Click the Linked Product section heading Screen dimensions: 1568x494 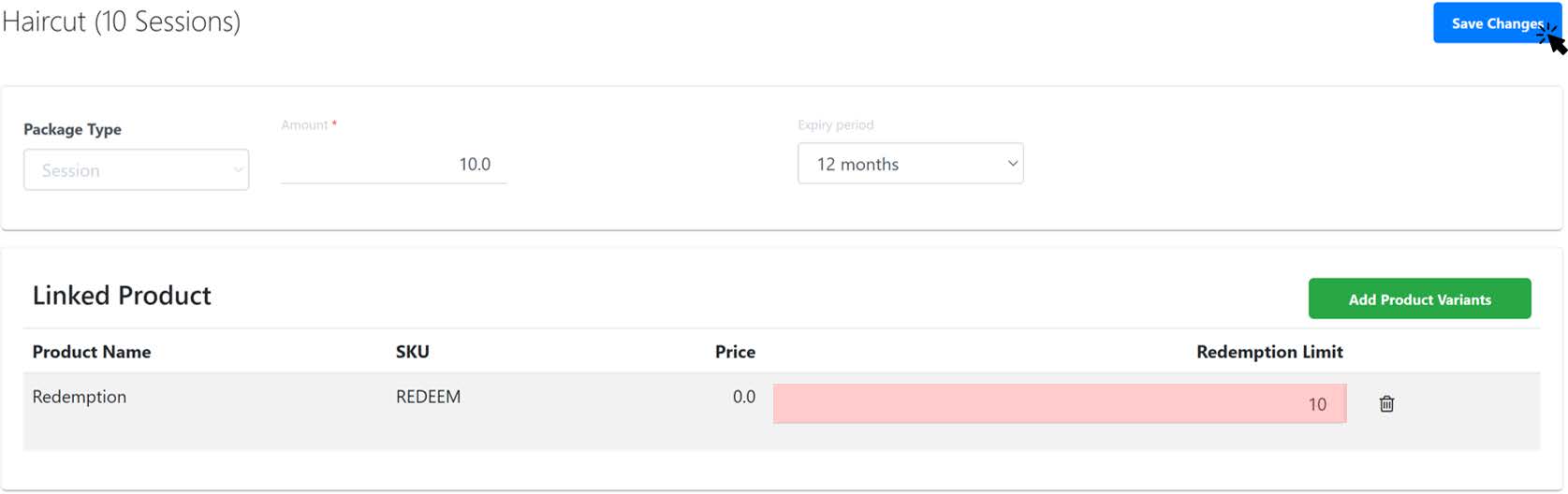[122, 295]
